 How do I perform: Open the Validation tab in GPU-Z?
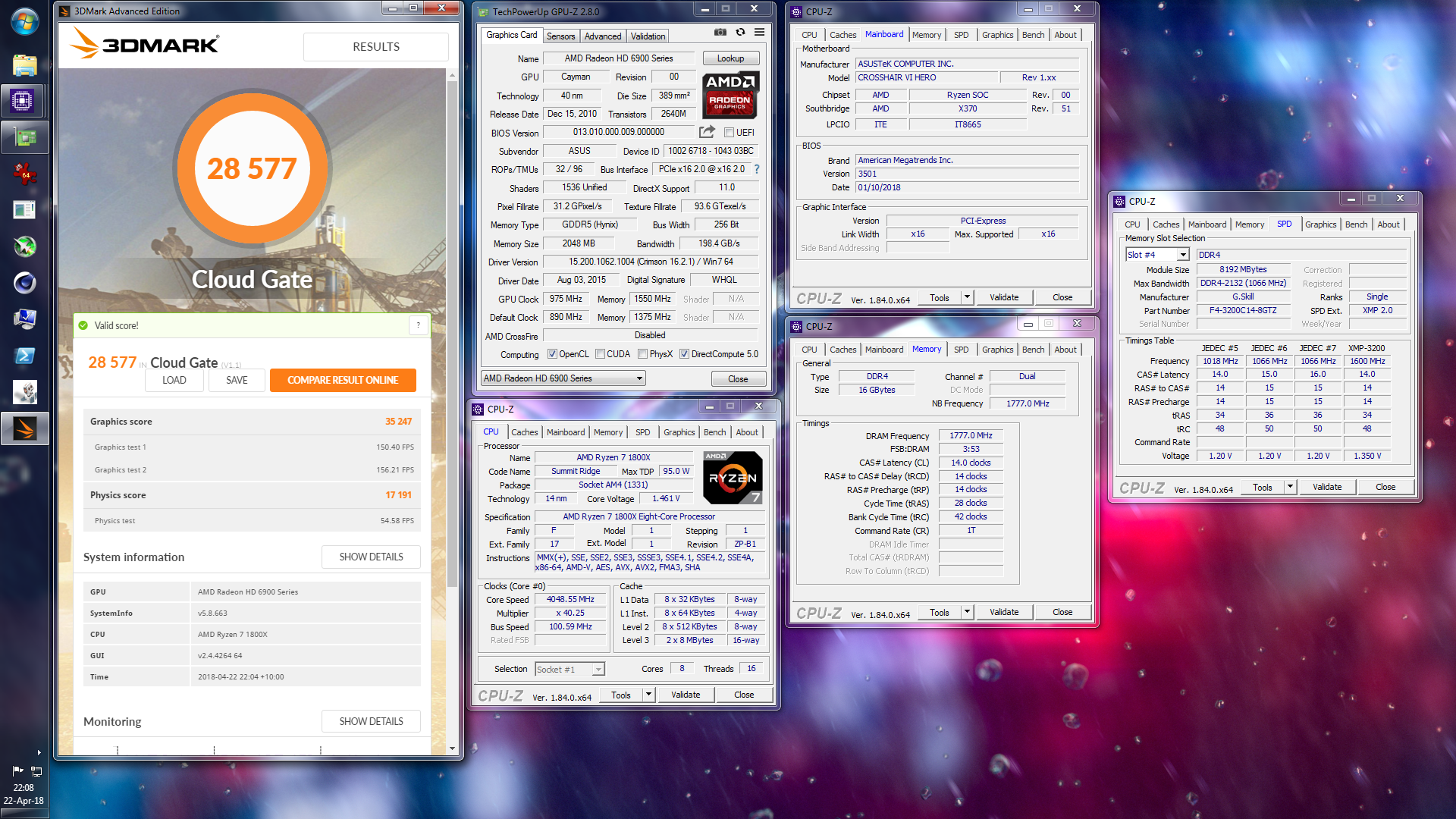(648, 36)
